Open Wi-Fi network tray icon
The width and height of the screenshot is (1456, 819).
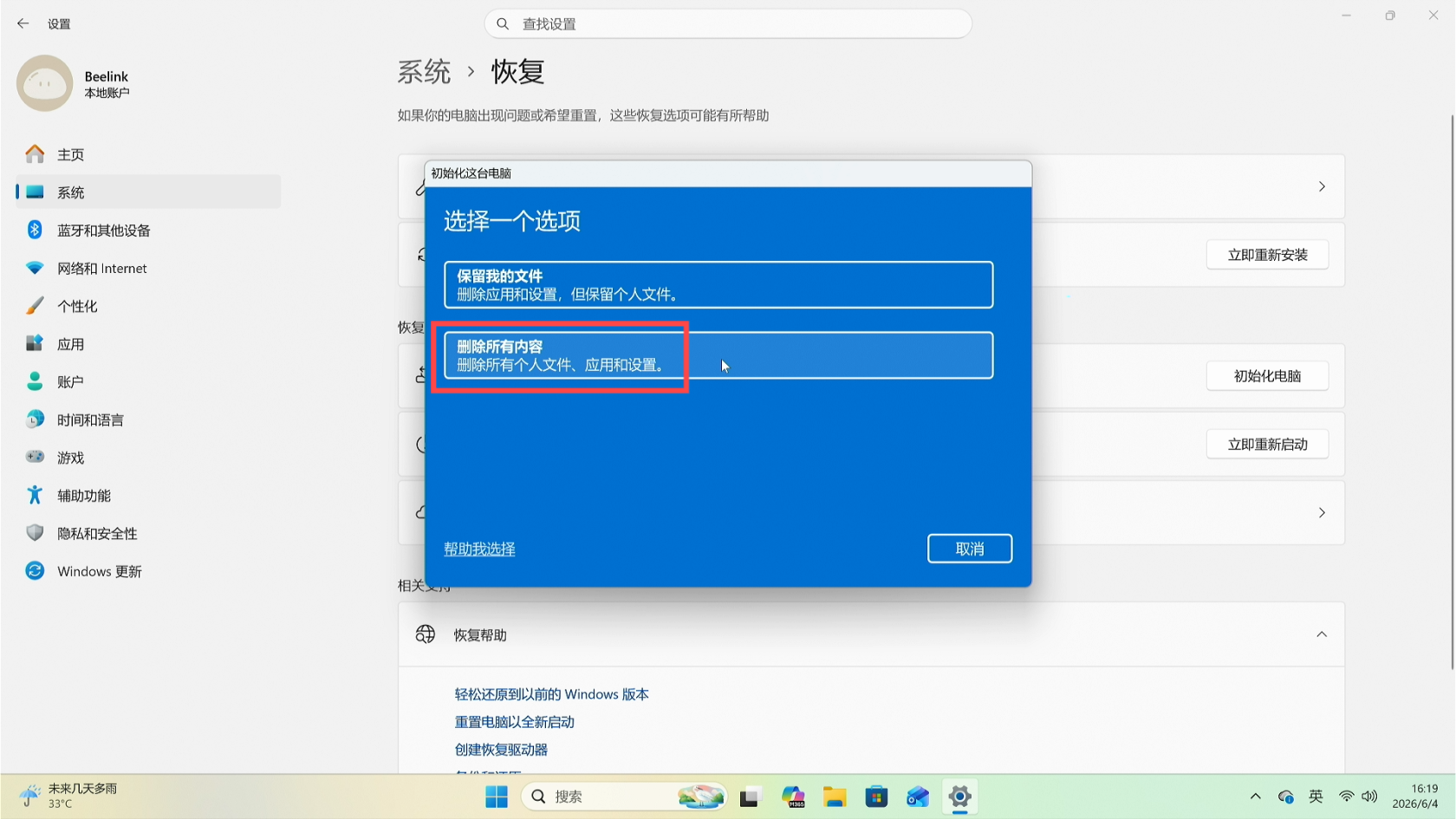coord(1346,796)
